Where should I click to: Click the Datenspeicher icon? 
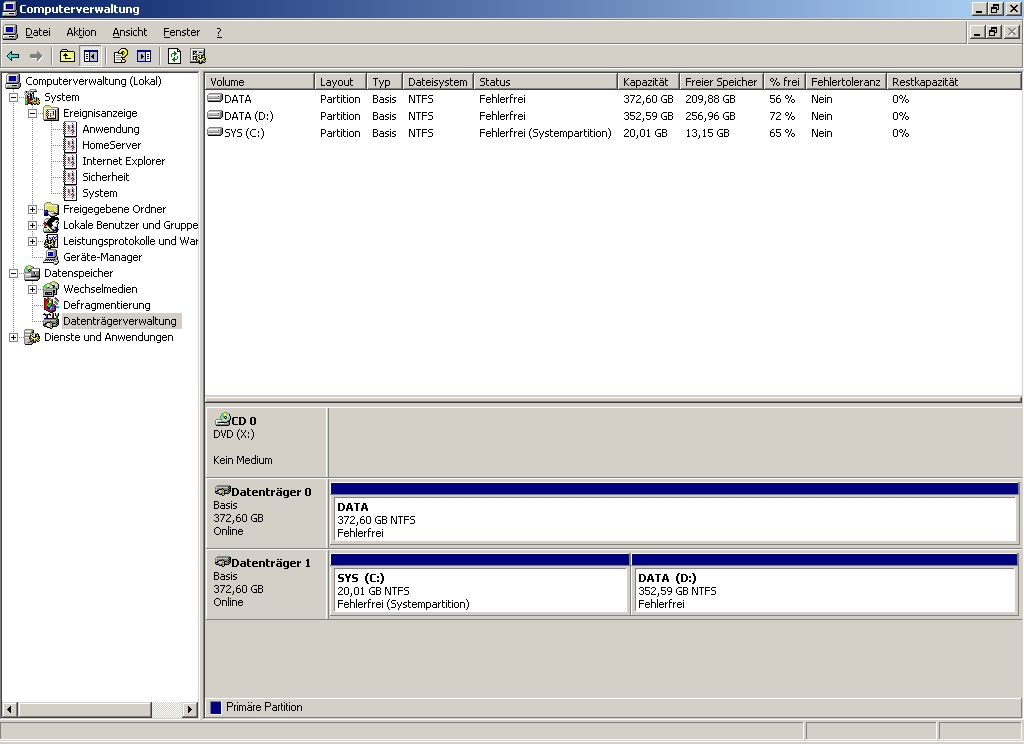click(32, 273)
